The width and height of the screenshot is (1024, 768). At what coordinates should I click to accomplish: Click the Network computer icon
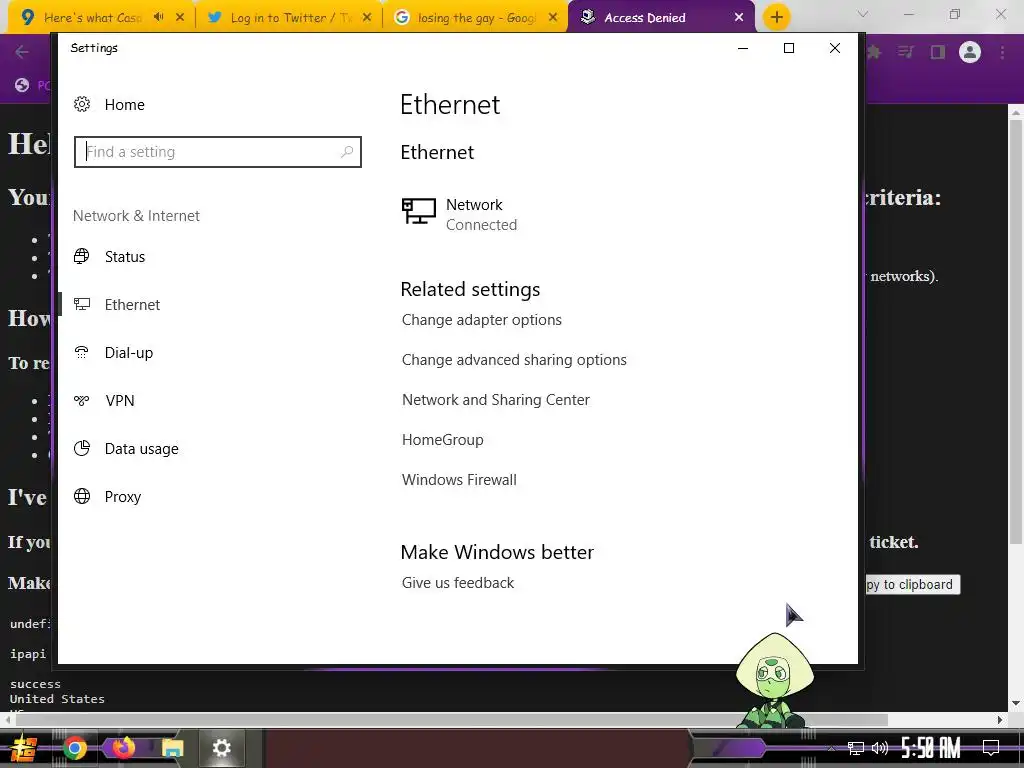419,212
